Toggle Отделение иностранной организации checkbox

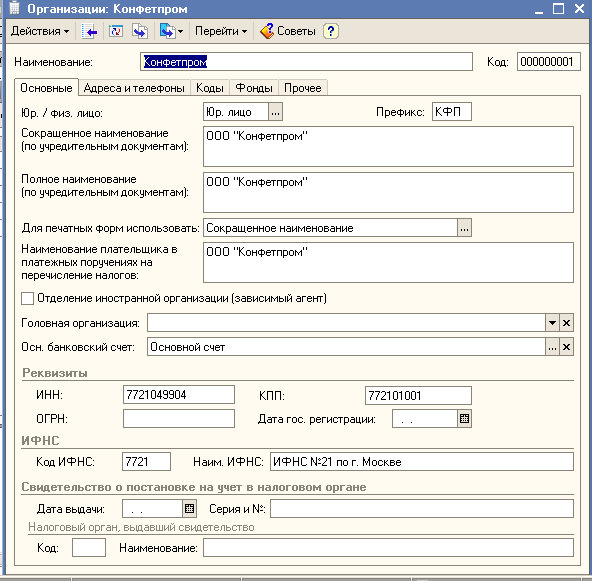(28, 298)
